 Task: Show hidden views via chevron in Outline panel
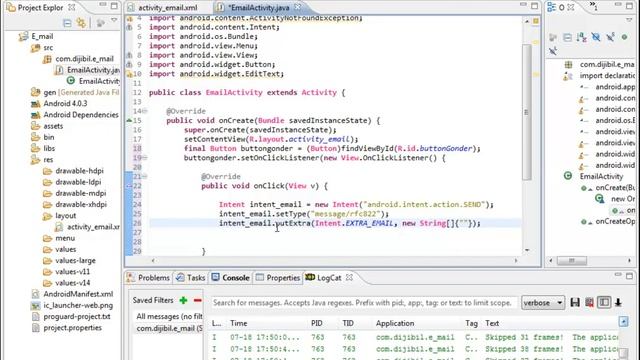(593, 5)
